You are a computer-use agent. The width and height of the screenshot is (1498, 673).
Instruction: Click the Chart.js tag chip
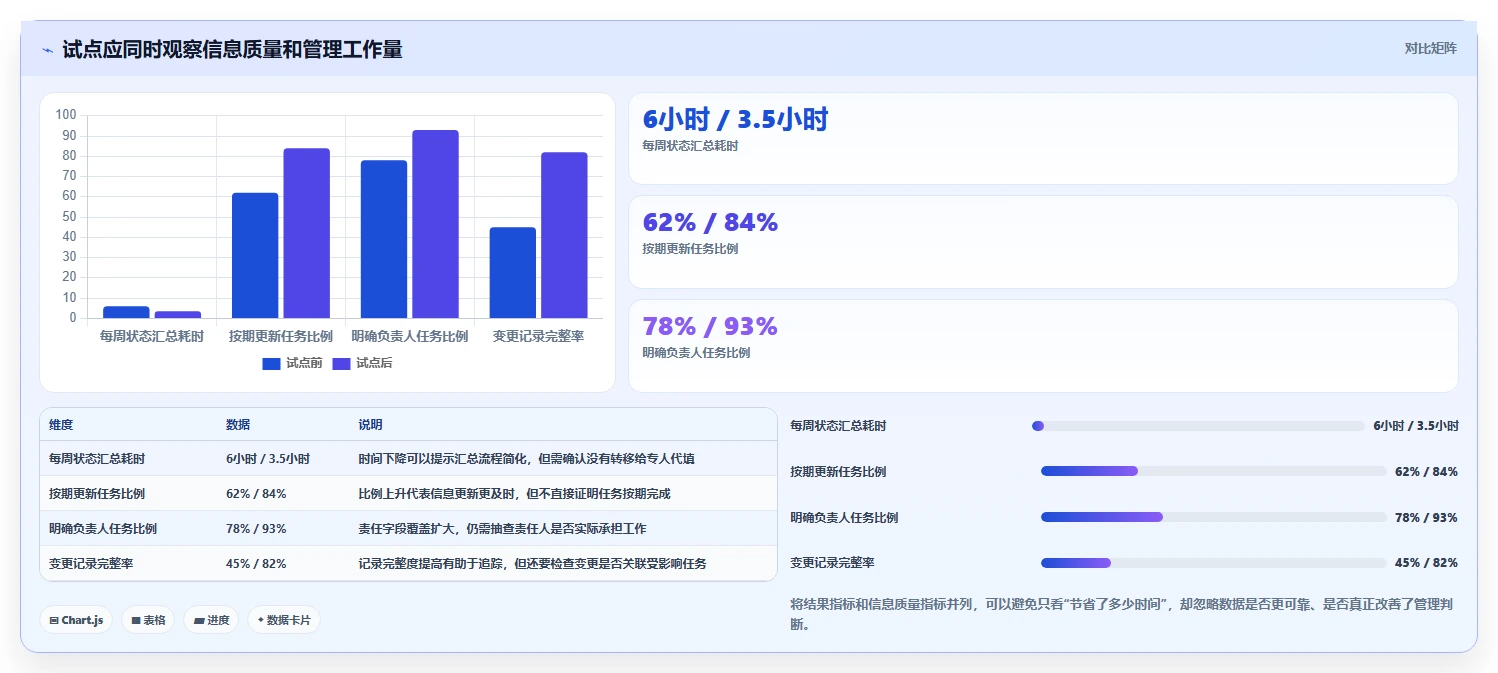(x=76, y=620)
